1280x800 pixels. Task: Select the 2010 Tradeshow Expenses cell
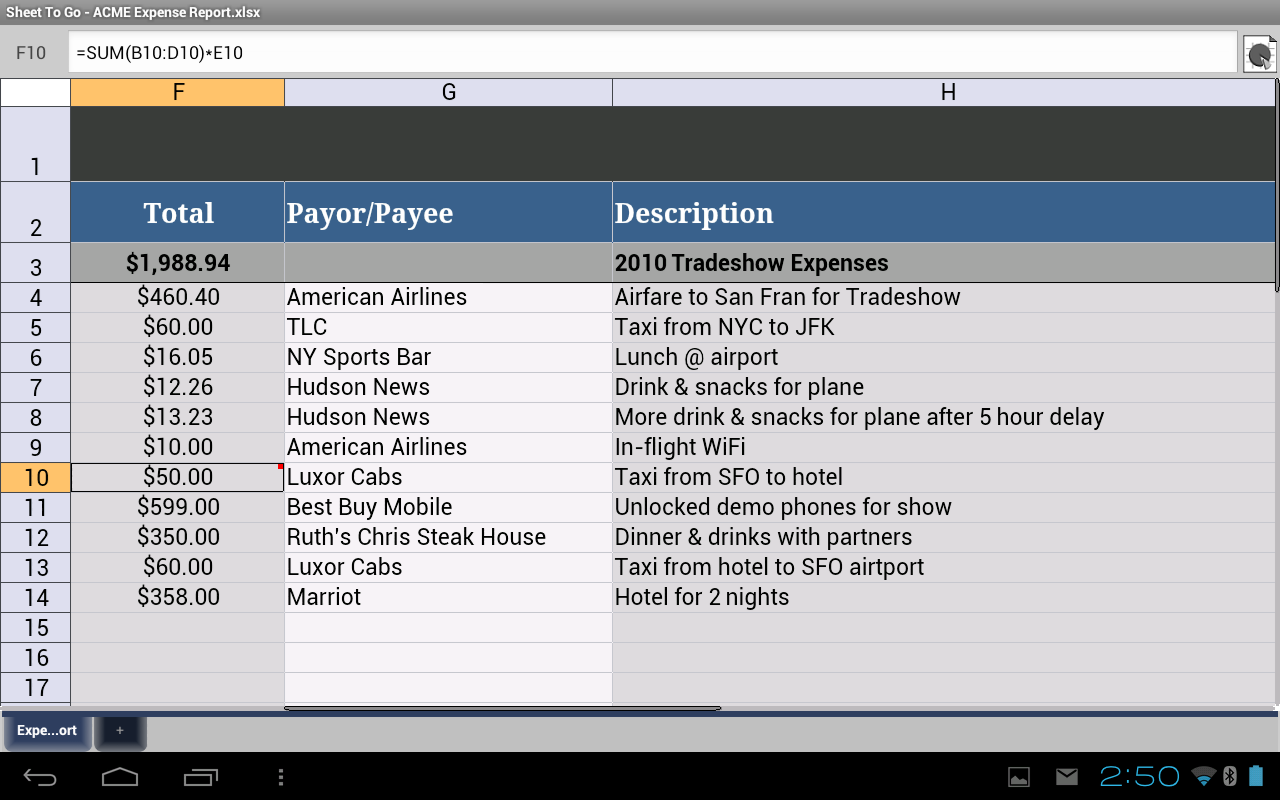click(x=944, y=263)
